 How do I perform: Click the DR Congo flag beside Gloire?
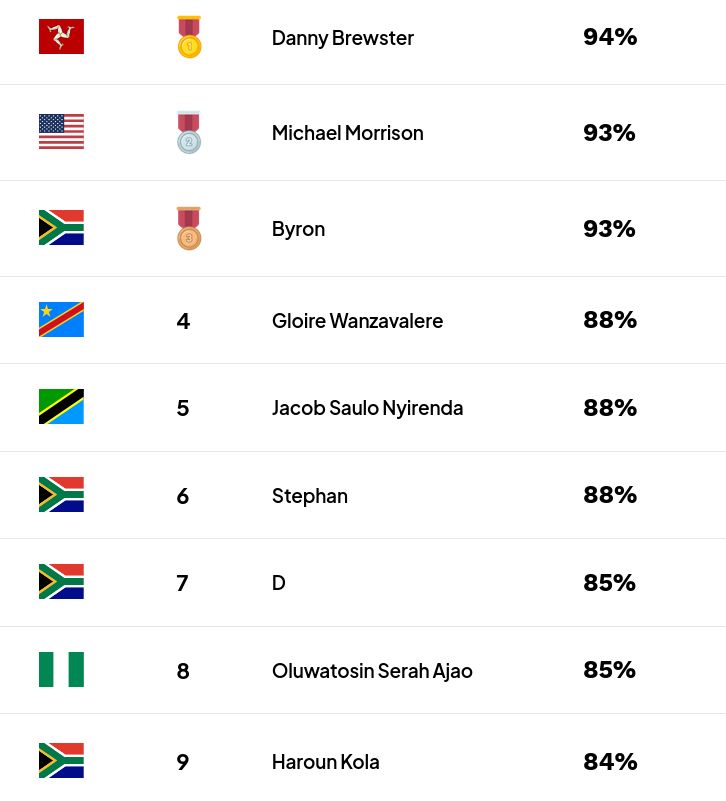(x=61, y=320)
